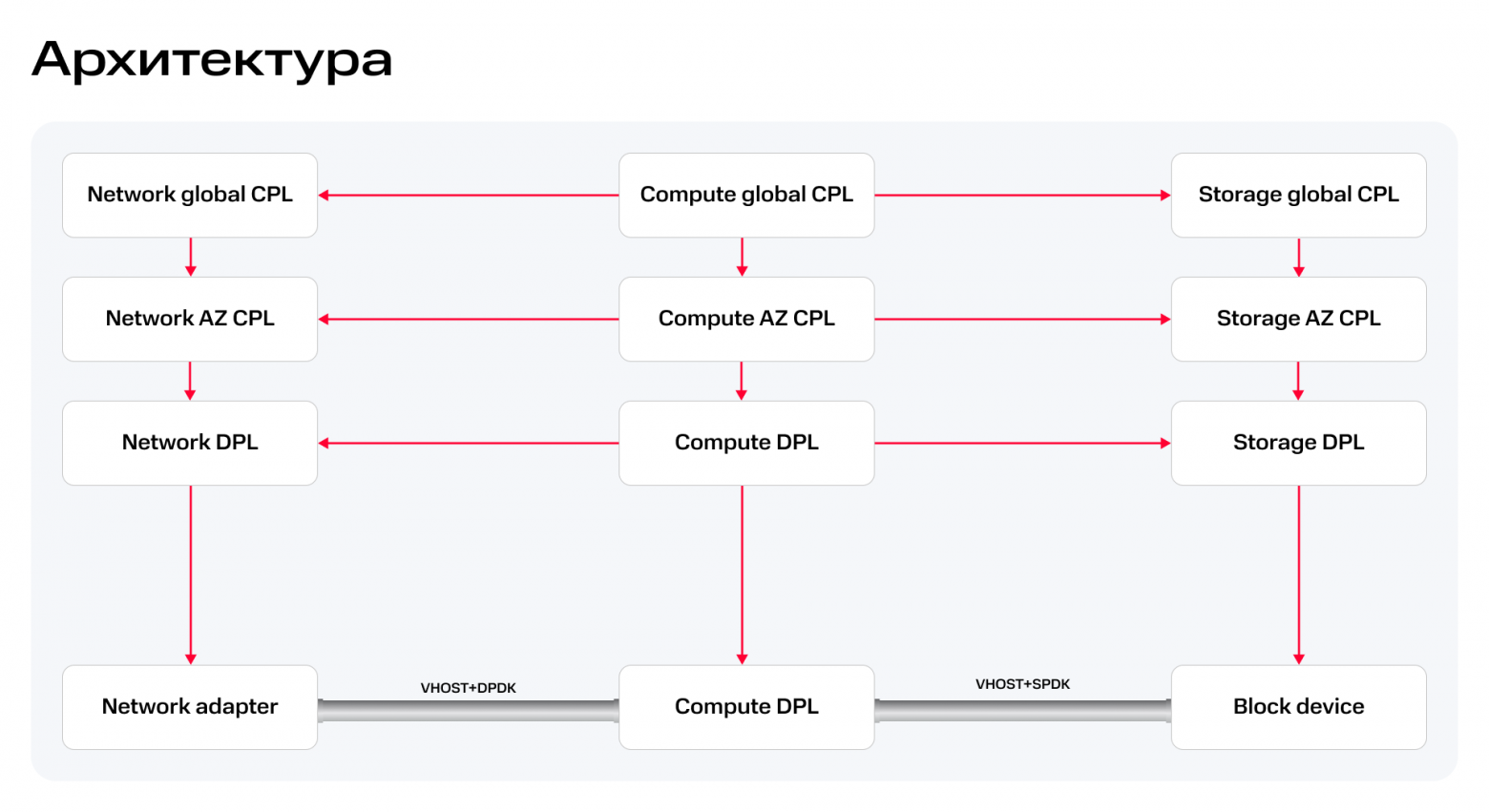Image resolution: width=1489 pixels, height=812 pixels.
Task: Select the Compute DPL box beside Network adapter
Action: (746, 707)
